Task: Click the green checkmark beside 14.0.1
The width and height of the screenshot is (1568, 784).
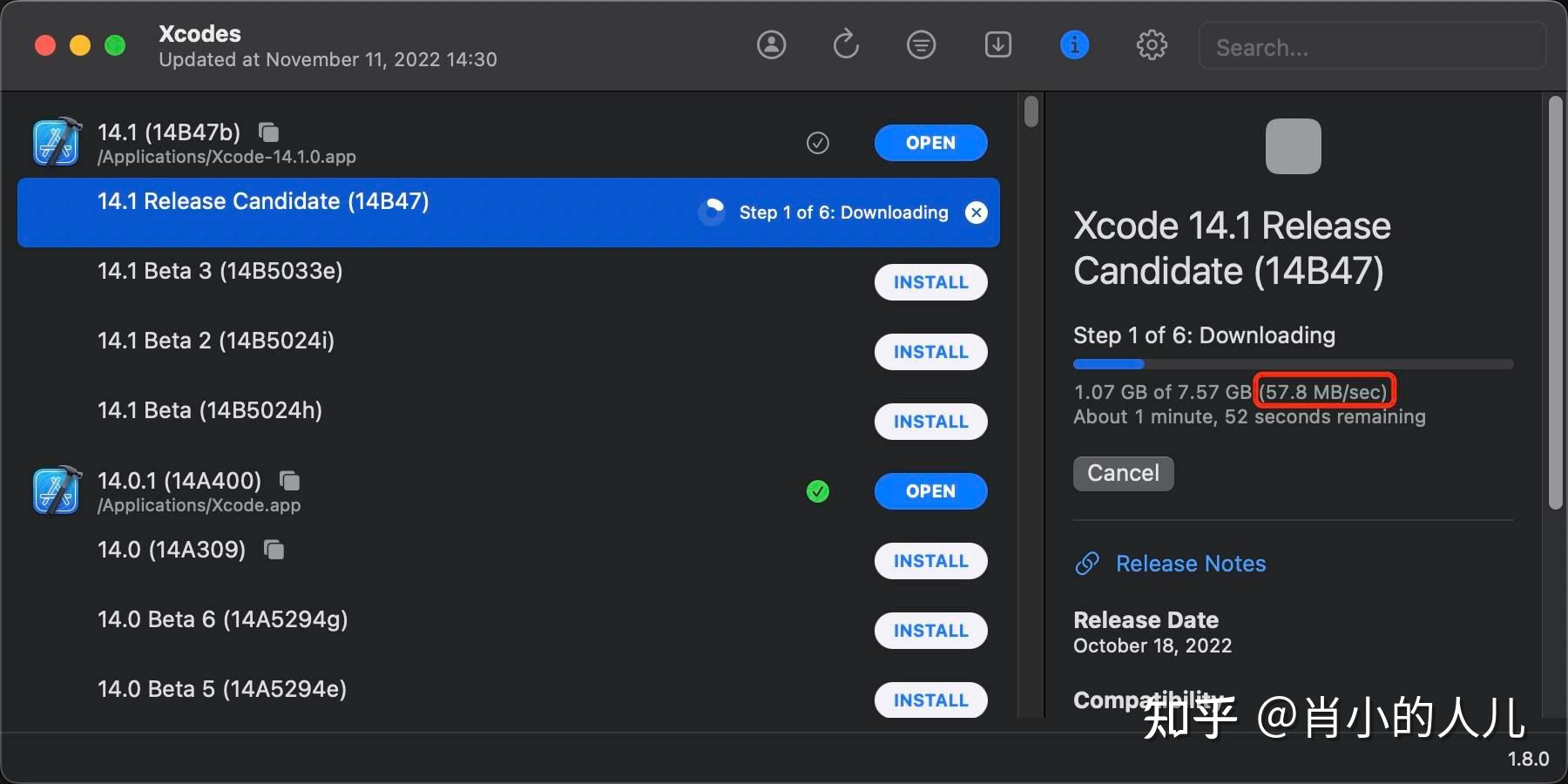Action: [x=817, y=491]
